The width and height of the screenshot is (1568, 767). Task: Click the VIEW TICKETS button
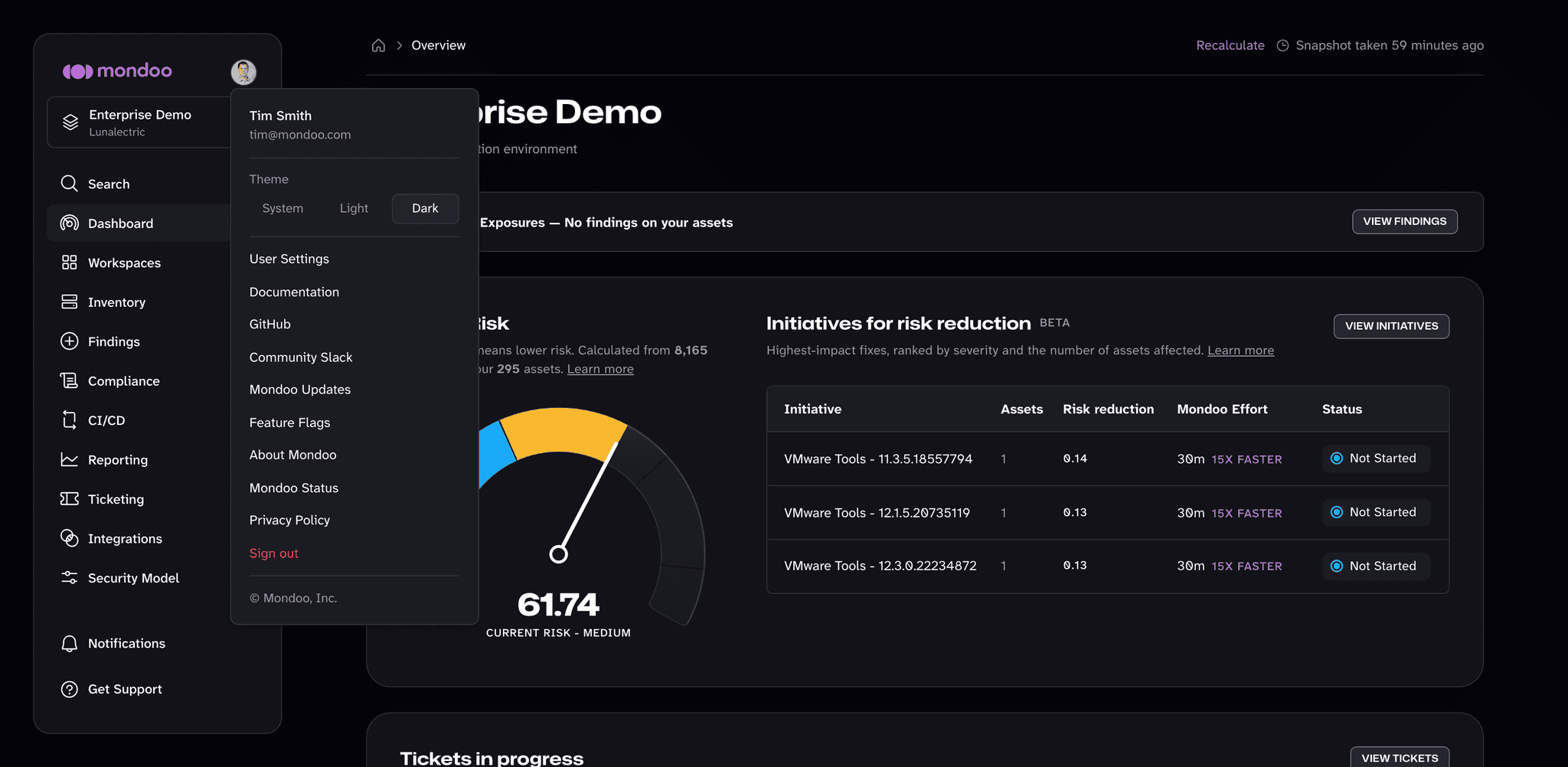click(x=1400, y=757)
